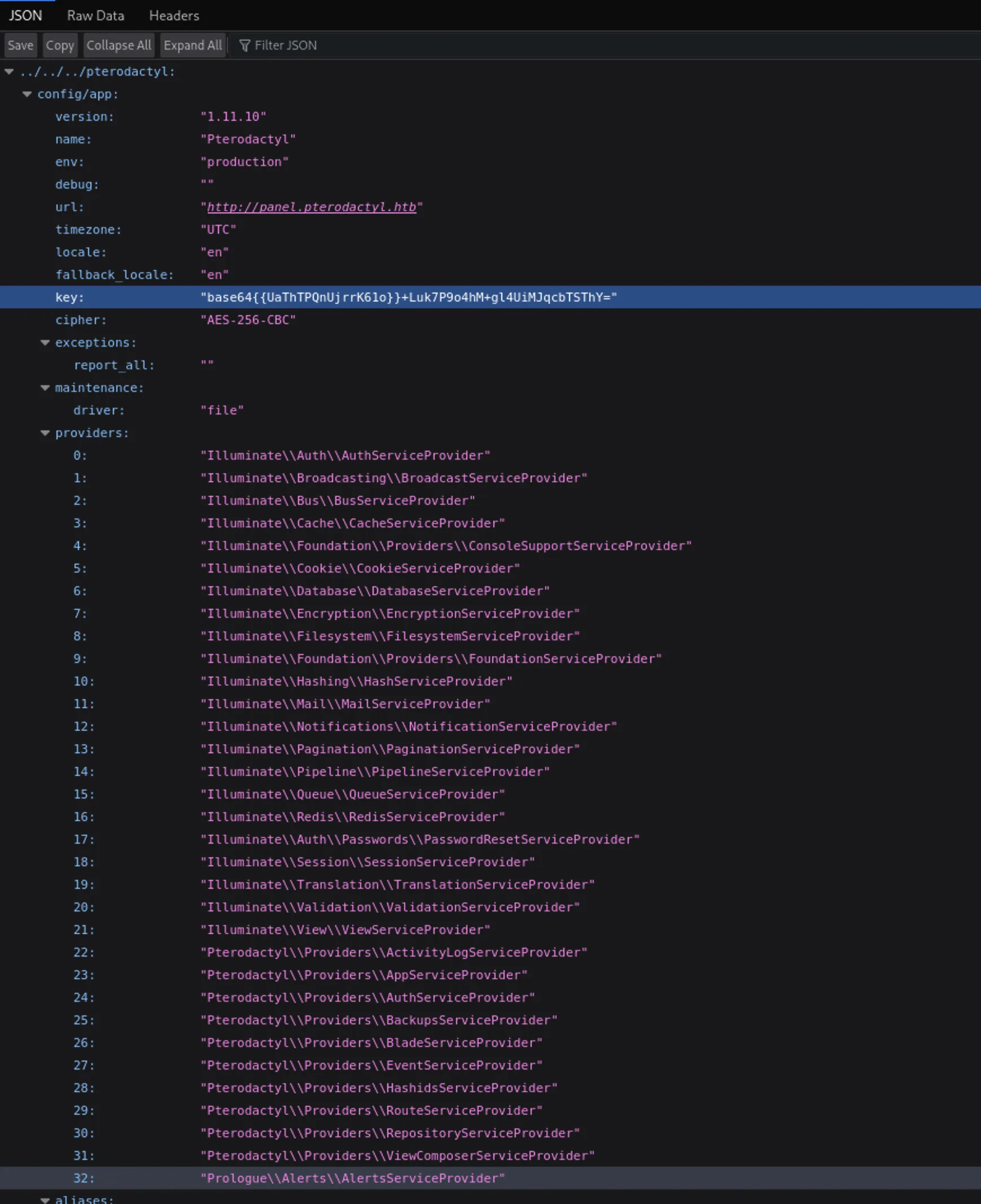Select provider 9 FoundationServiceProvider
This screenshot has height=1204, width=981.
[490, 659]
